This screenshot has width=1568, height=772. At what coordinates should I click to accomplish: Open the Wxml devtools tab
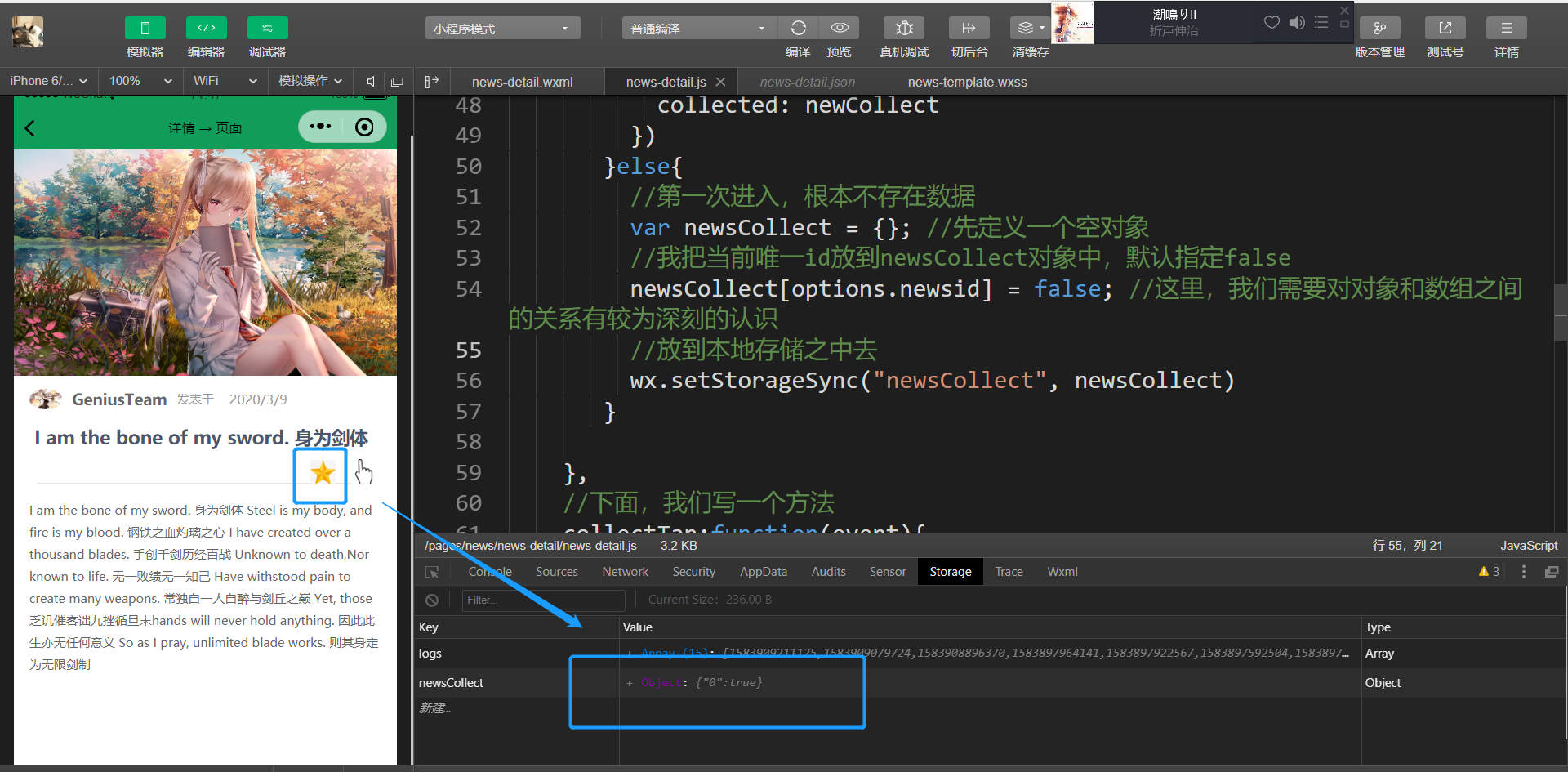pyautogui.click(x=1062, y=572)
